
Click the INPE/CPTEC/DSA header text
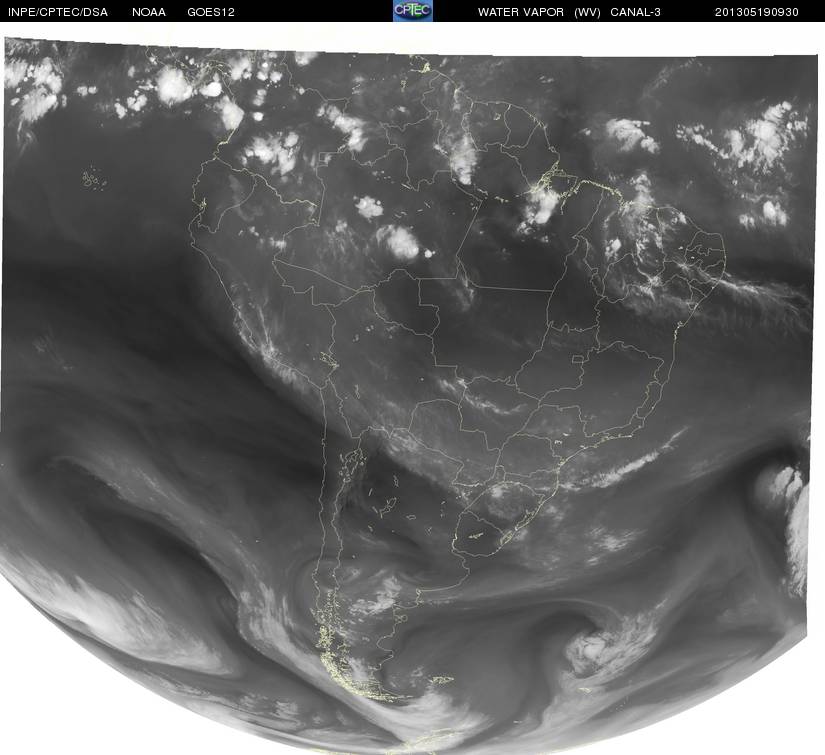pyautogui.click(x=58, y=12)
